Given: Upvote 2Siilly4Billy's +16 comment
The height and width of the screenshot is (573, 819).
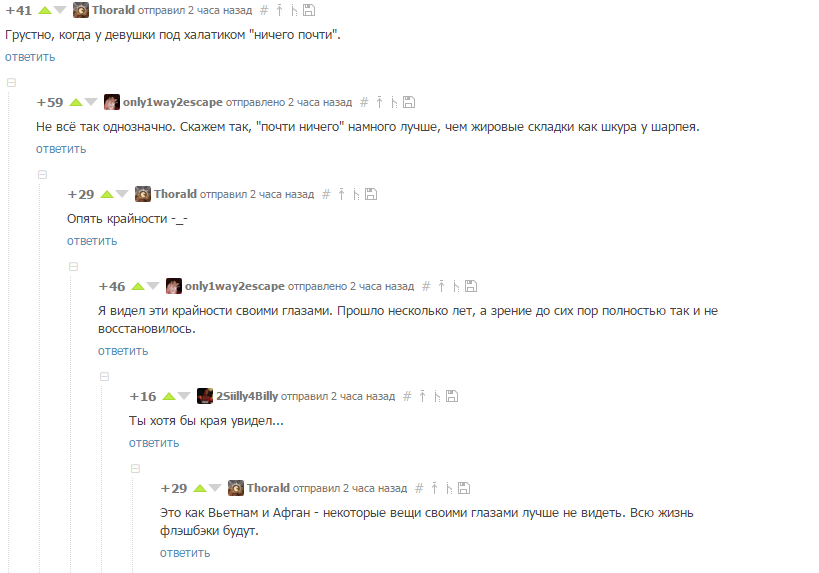Looking at the screenshot, I should pos(169,396).
